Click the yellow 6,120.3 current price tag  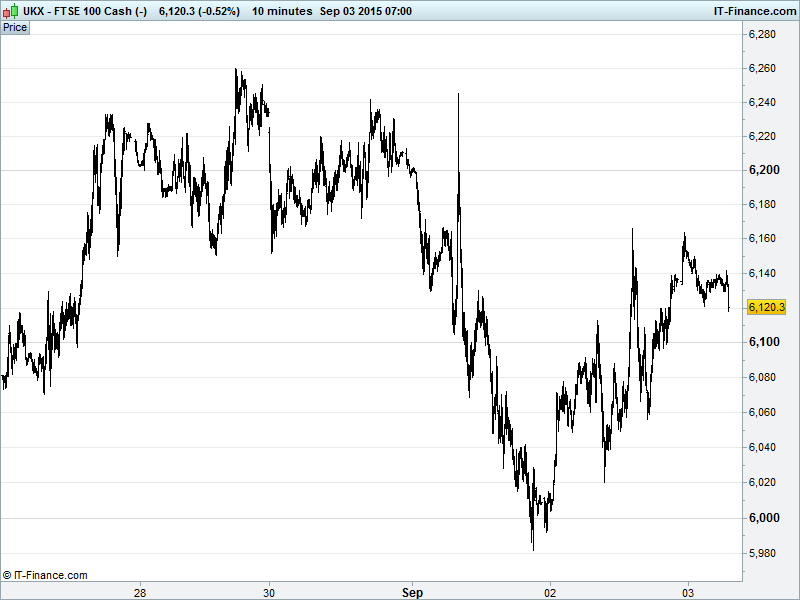click(766, 307)
